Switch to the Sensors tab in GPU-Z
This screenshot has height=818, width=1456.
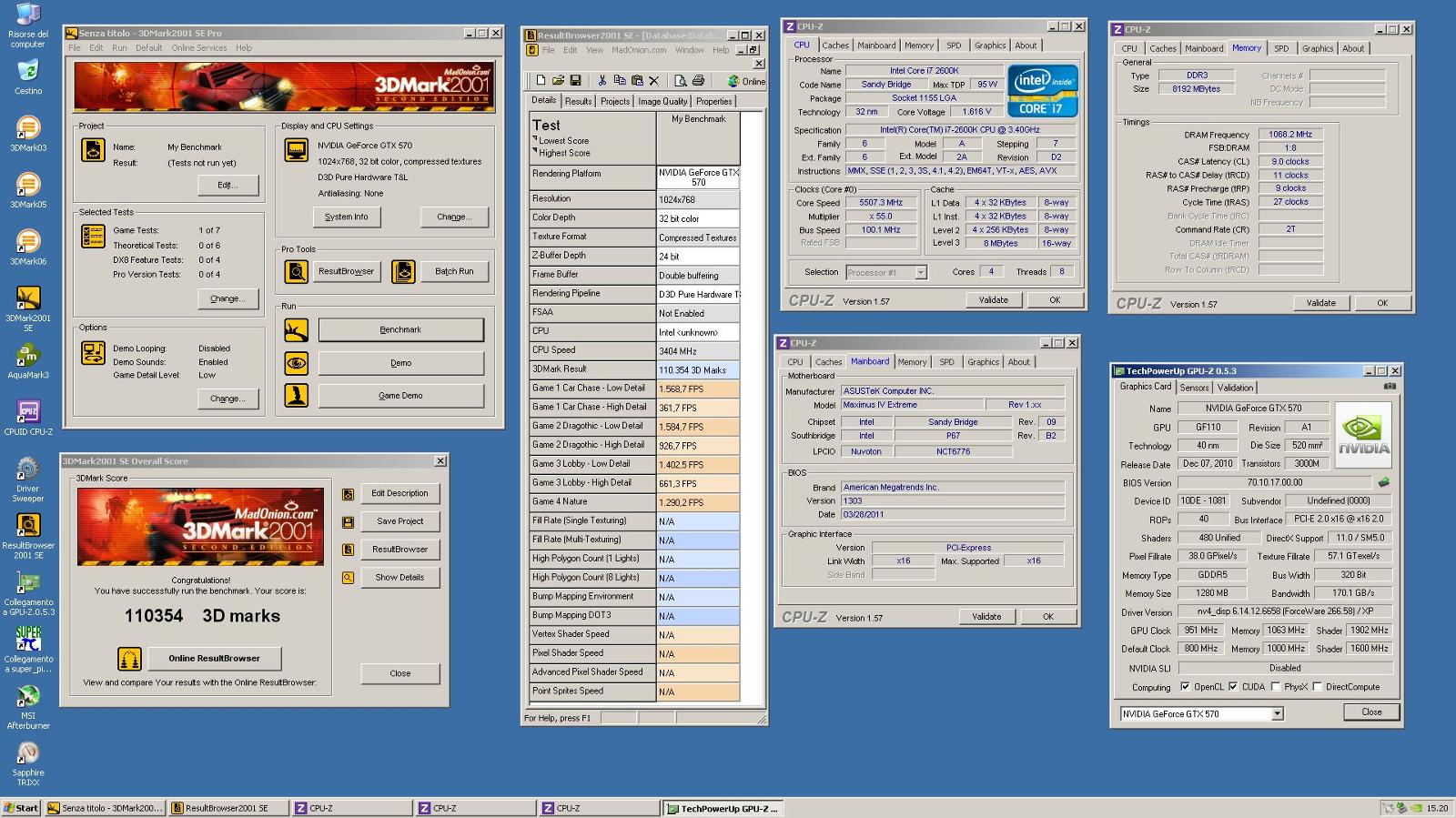pos(1194,388)
